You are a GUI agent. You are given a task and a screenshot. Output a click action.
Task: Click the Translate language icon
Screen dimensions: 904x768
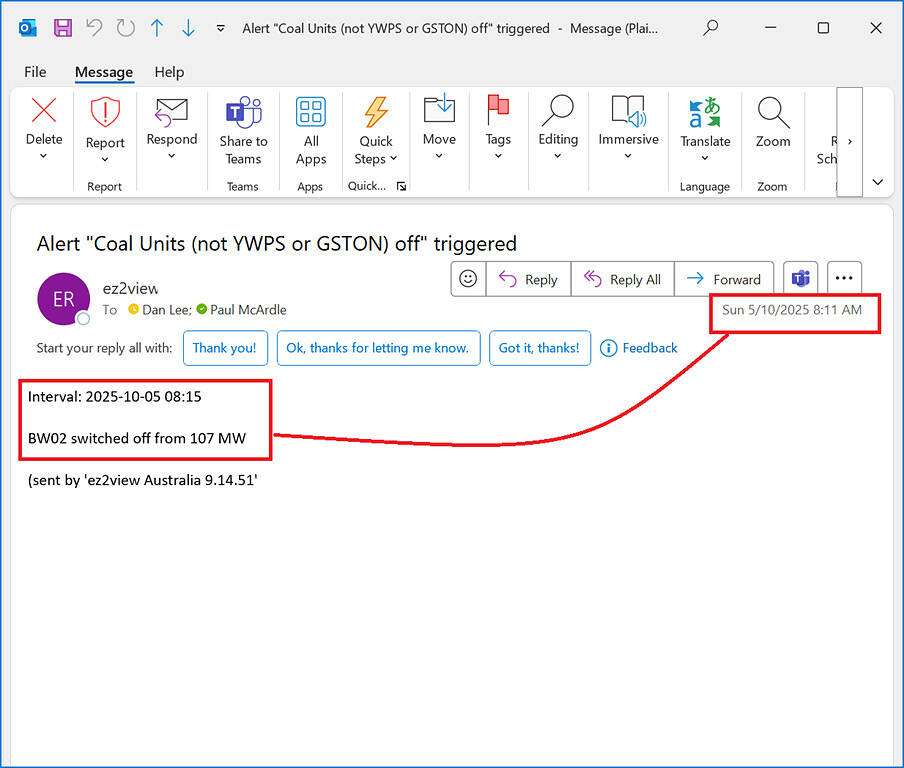(705, 111)
